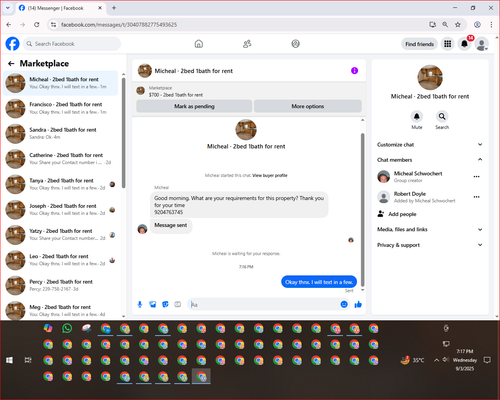Show hidden system tray icons chevron

click(436, 360)
